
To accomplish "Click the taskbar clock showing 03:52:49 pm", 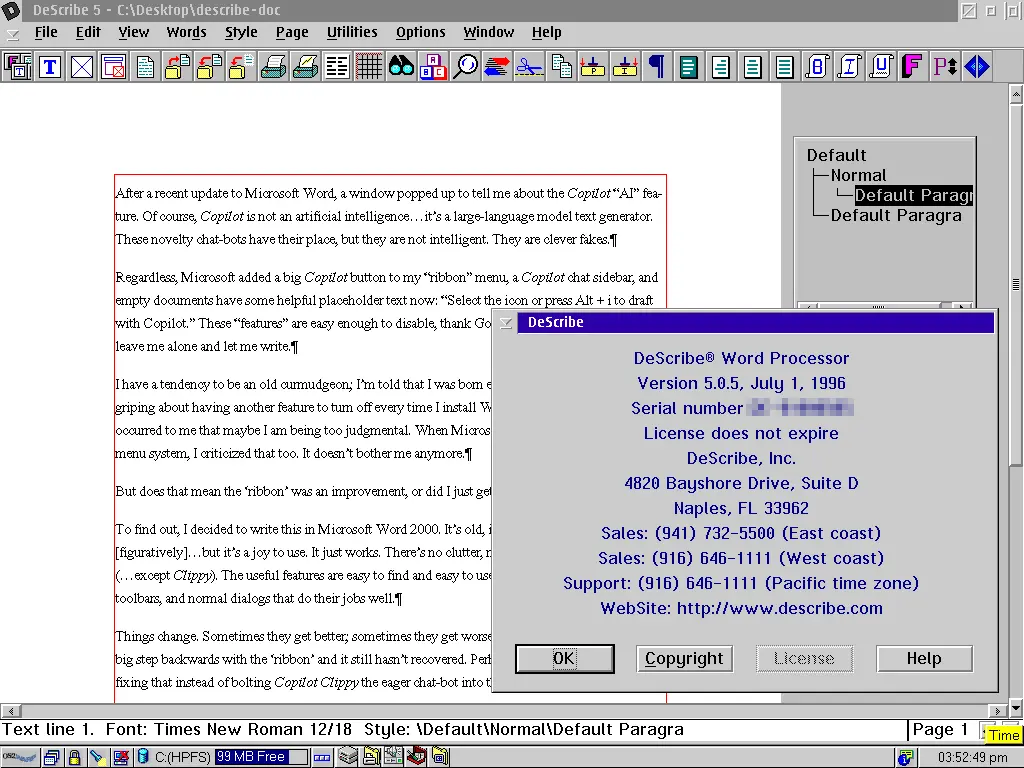I will (972, 758).
